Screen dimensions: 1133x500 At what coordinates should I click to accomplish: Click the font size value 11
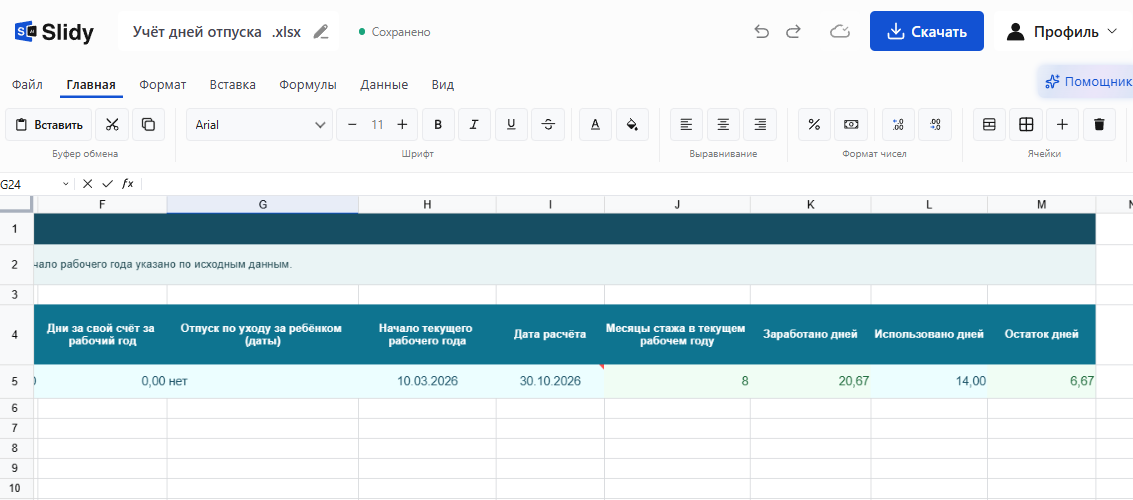pos(377,124)
